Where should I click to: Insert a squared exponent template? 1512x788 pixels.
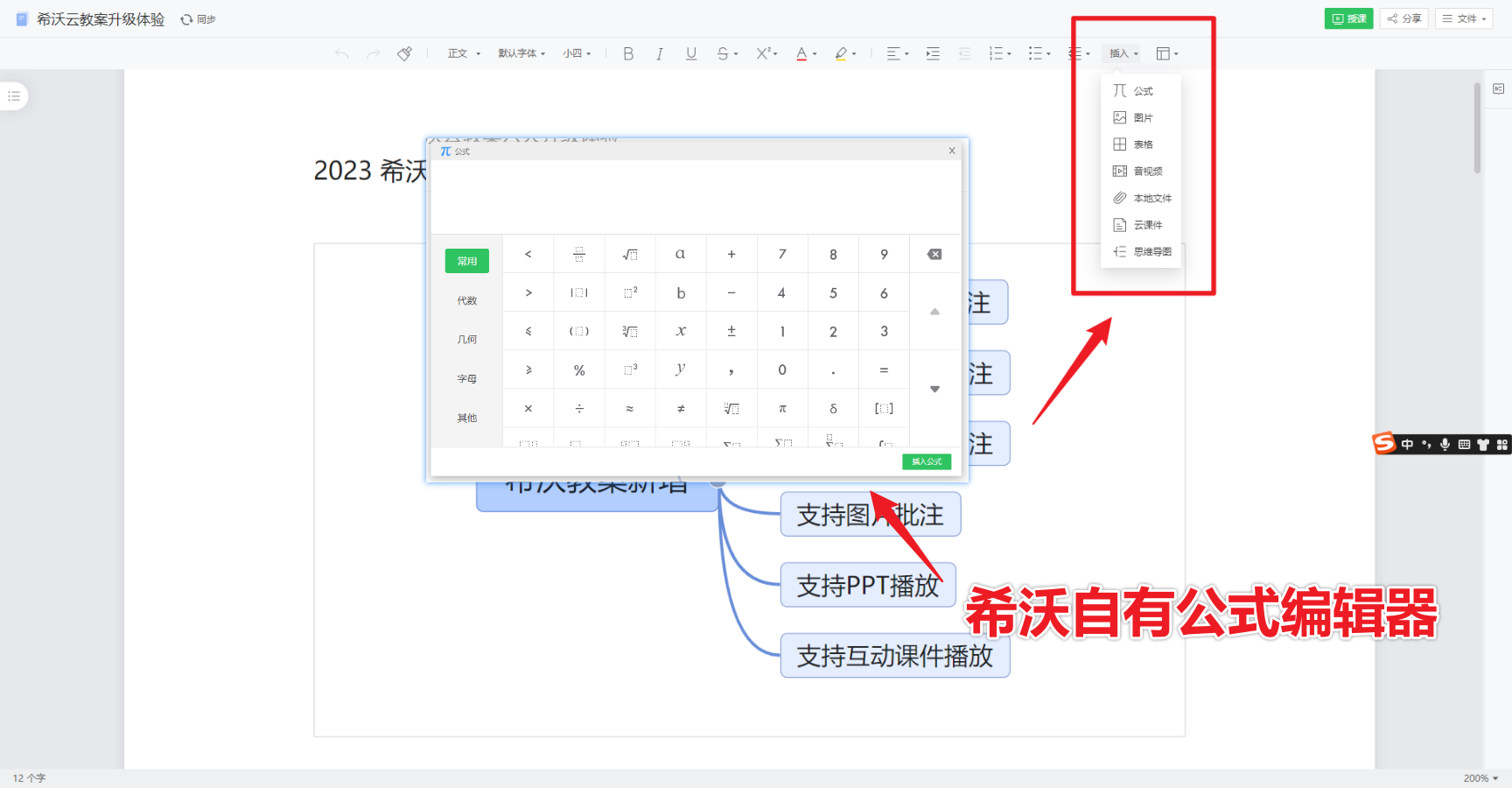point(630,292)
